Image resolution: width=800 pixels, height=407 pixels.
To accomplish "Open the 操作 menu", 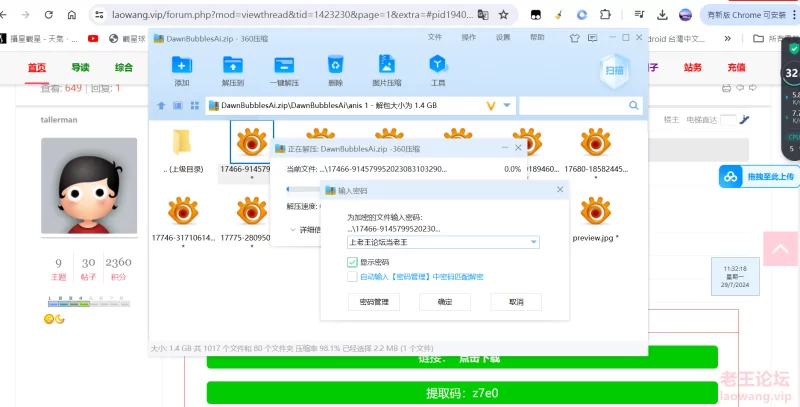I will pos(468,37).
